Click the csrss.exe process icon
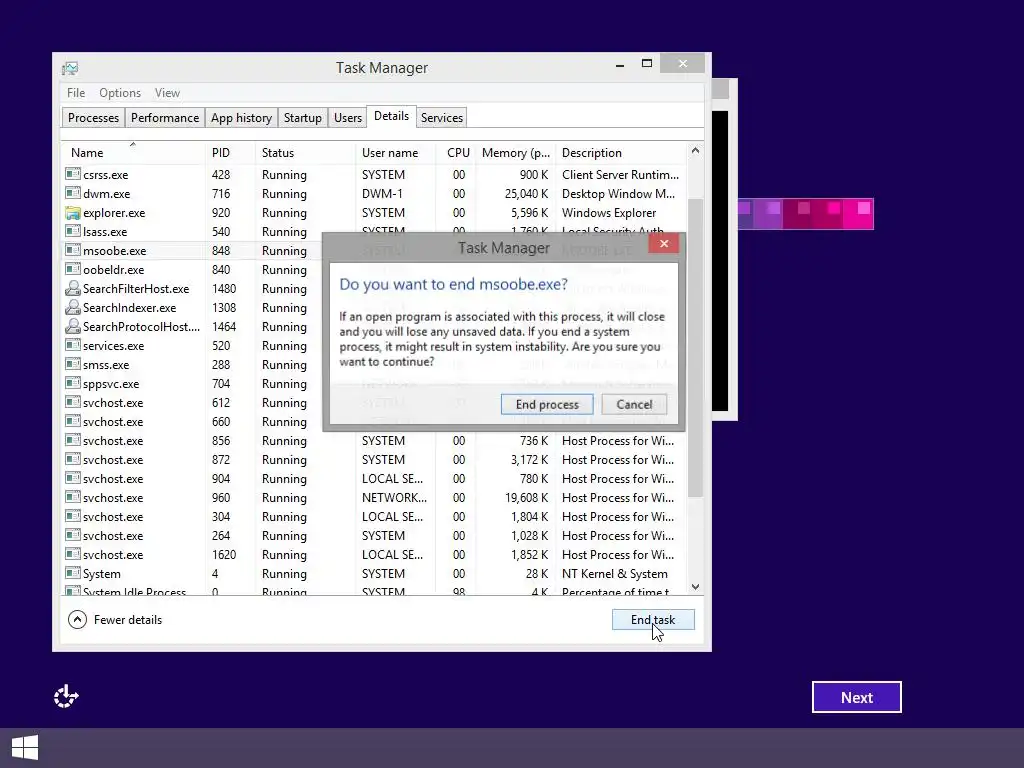This screenshot has height=768, width=1024. (x=72, y=174)
